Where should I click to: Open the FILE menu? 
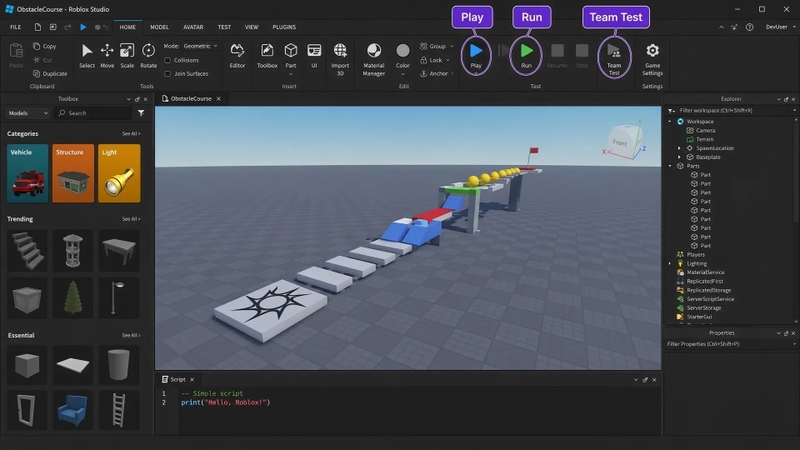[x=16, y=27]
